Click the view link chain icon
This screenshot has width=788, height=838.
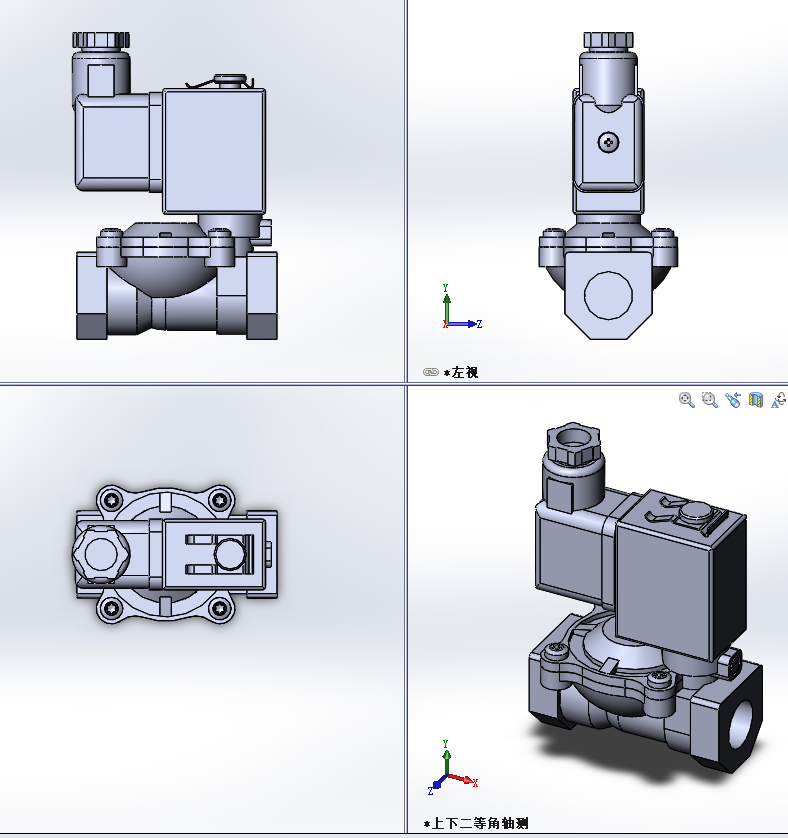coord(431,372)
